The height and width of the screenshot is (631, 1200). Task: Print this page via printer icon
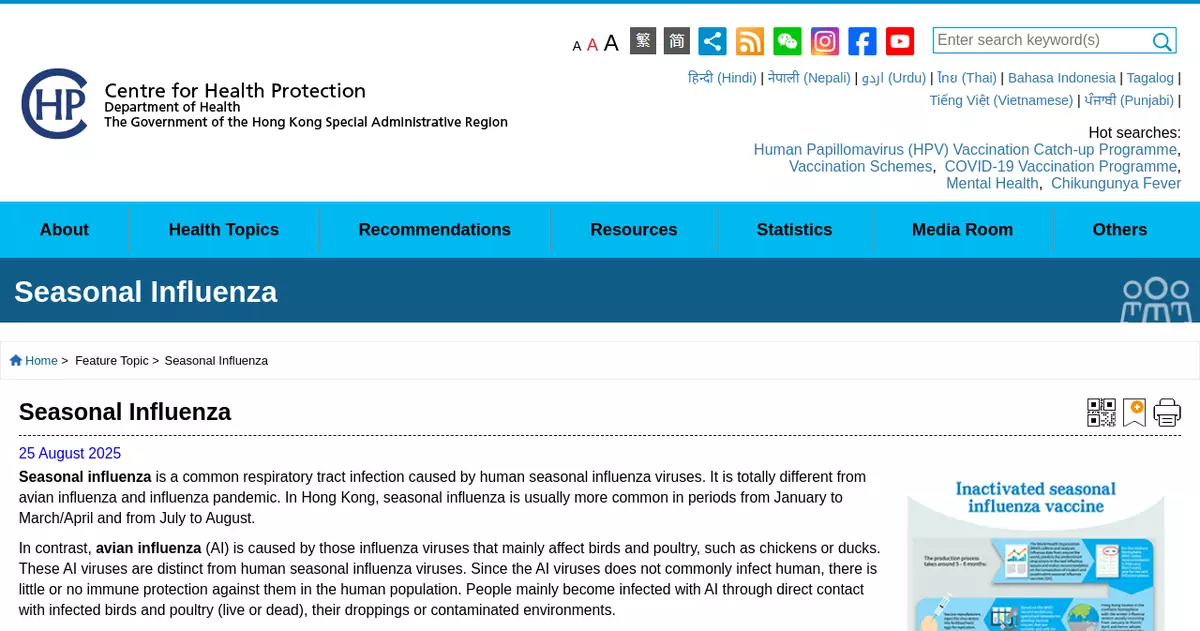coord(1167,412)
